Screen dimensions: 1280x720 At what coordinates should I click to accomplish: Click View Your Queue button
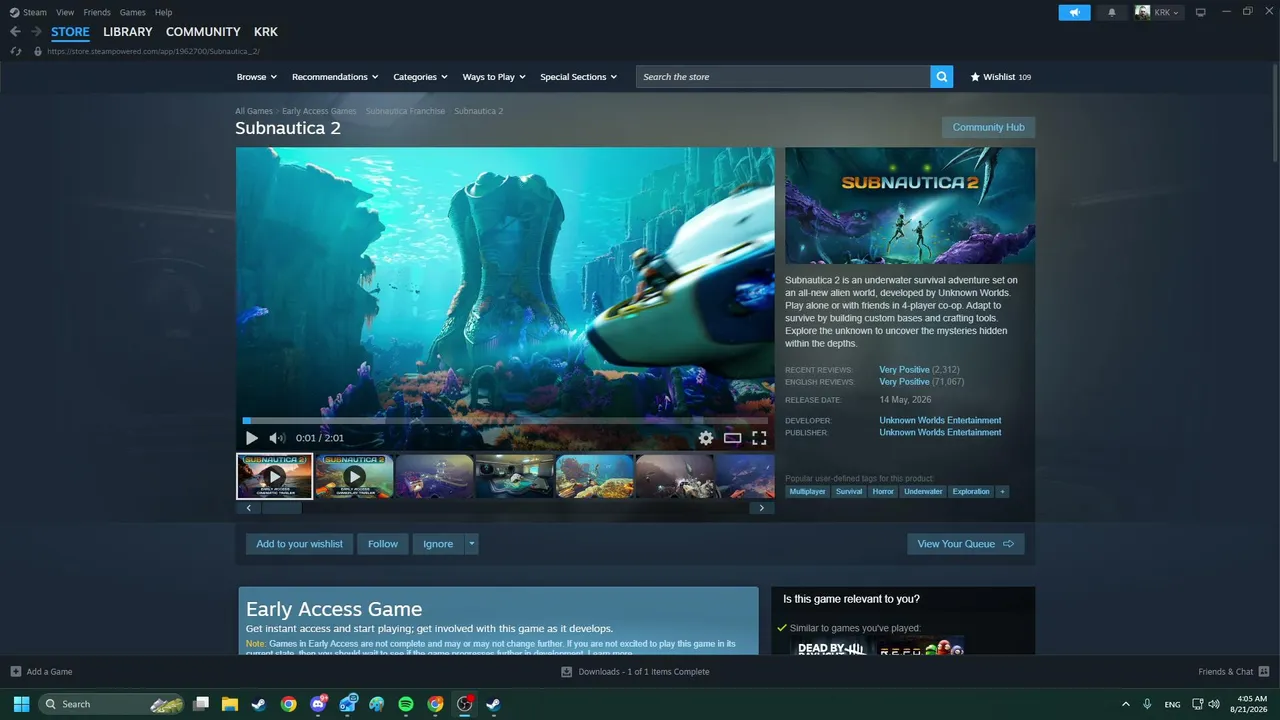[x=965, y=544]
